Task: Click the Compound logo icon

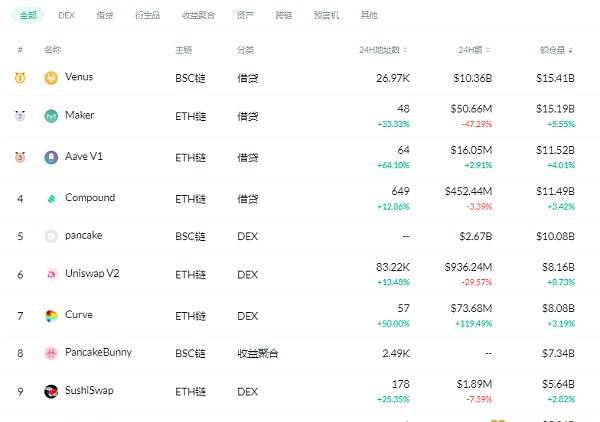Action: click(x=51, y=199)
